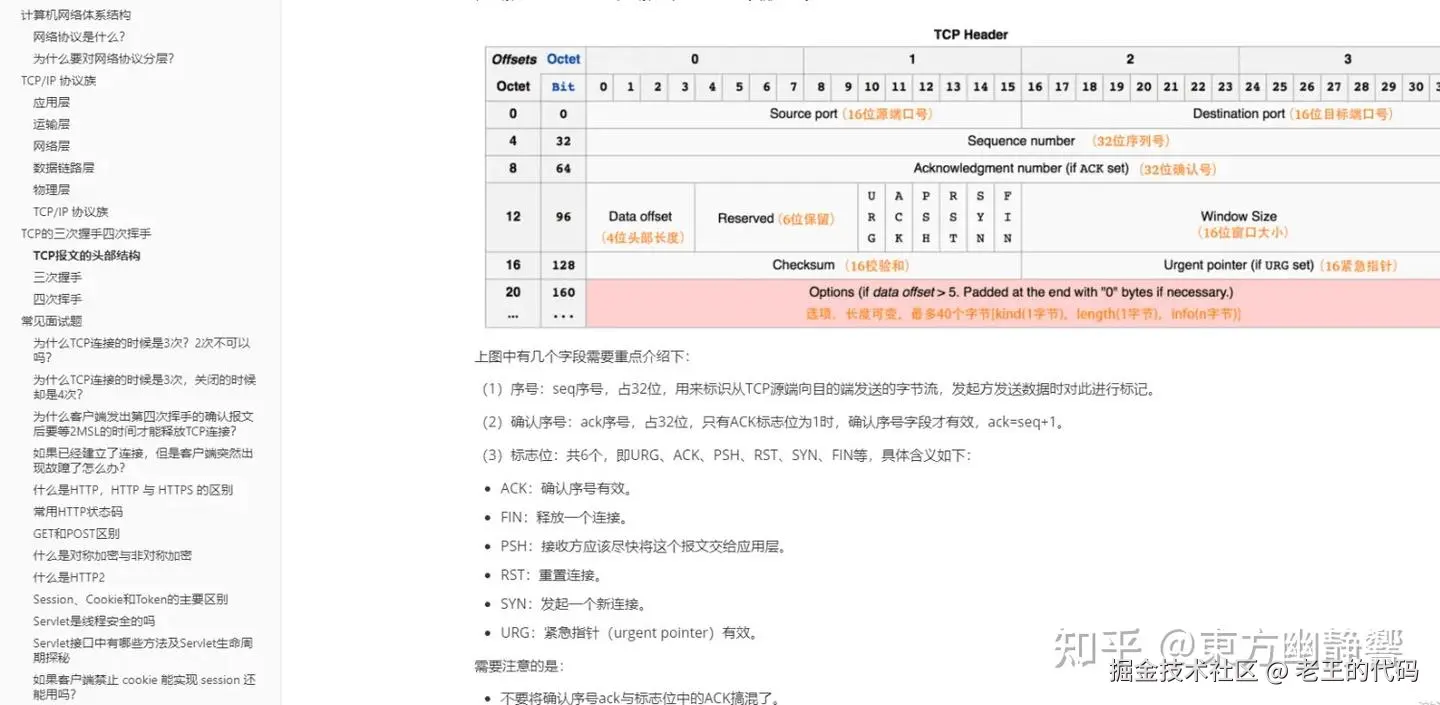Image resolution: width=1440 pixels, height=705 pixels.
Task: Click the Reserved (6位保留) cell
Action: point(776,217)
